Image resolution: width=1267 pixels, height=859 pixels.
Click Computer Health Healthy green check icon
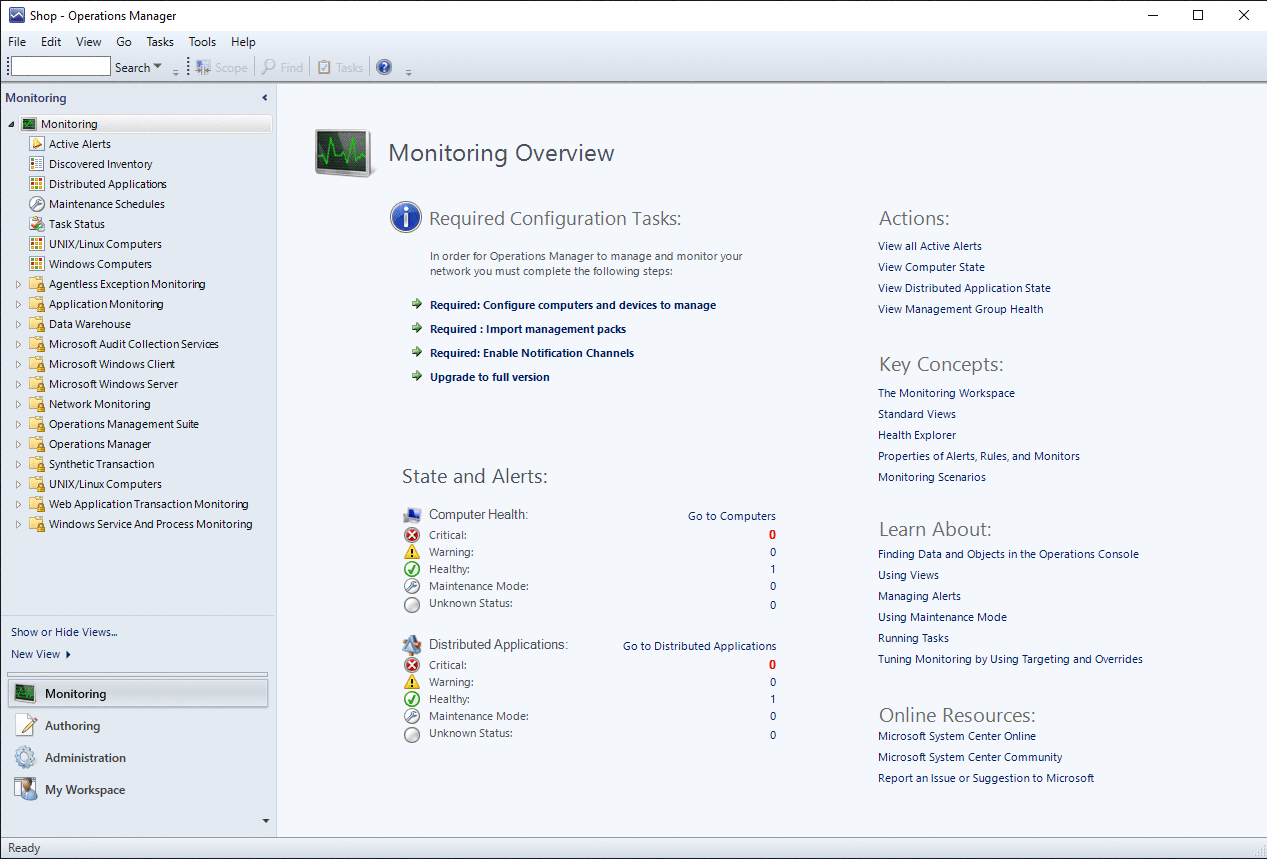pyautogui.click(x=412, y=569)
